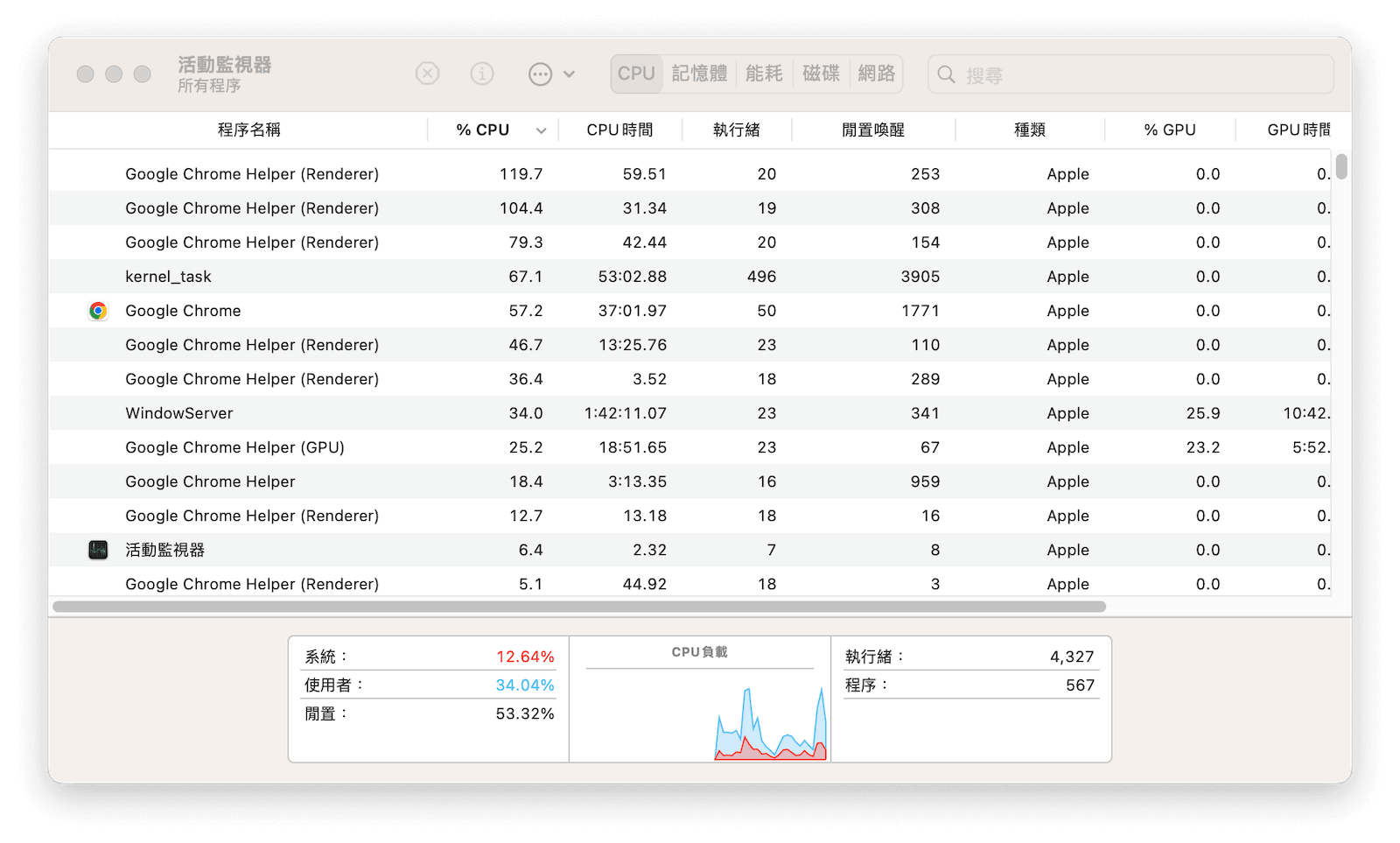Click the 系統 12.64% value
The image size is (1400, 843).
pyautogui.click(x=525, y=657)
